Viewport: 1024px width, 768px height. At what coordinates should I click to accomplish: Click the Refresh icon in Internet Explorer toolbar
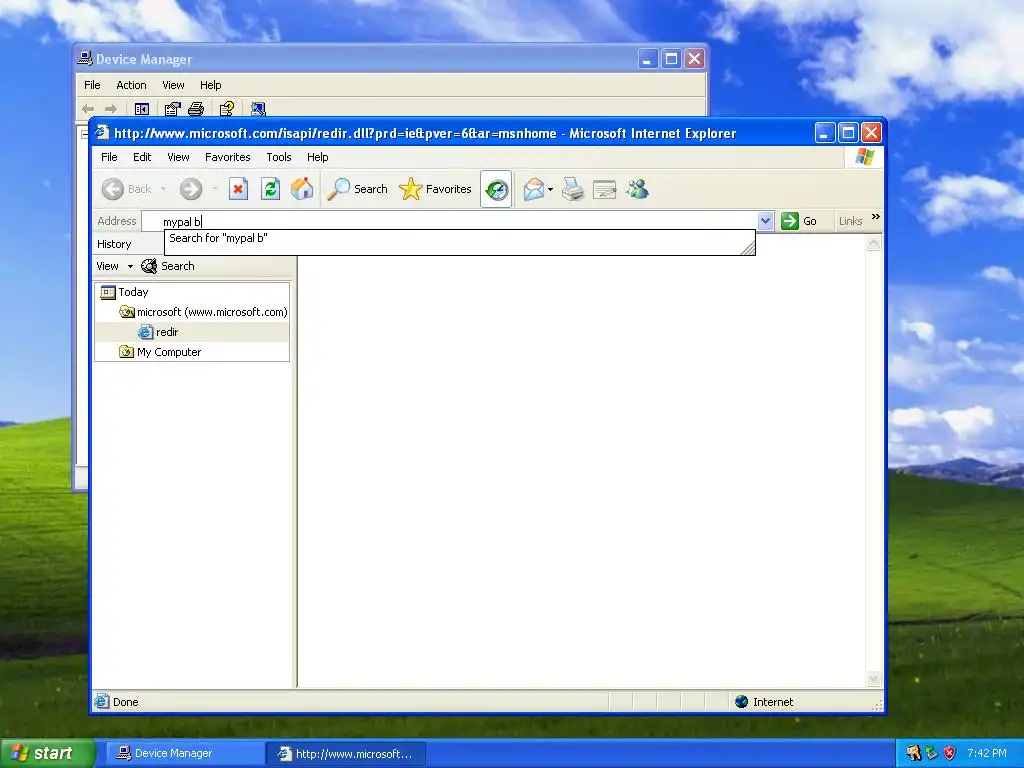pyautogui.click(x=270, y=189)
